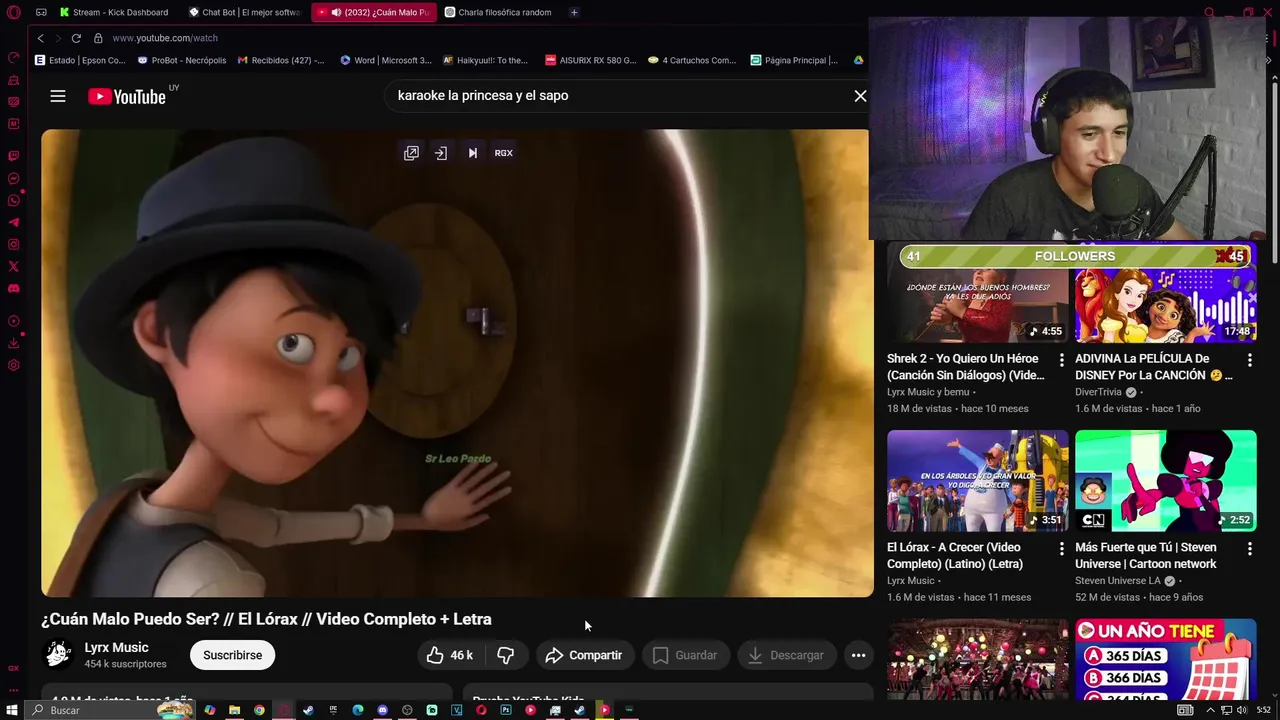This screenshot has width=1280, height=720.
Task: Open sidebar settings gear icon
Action: [13, 365]
